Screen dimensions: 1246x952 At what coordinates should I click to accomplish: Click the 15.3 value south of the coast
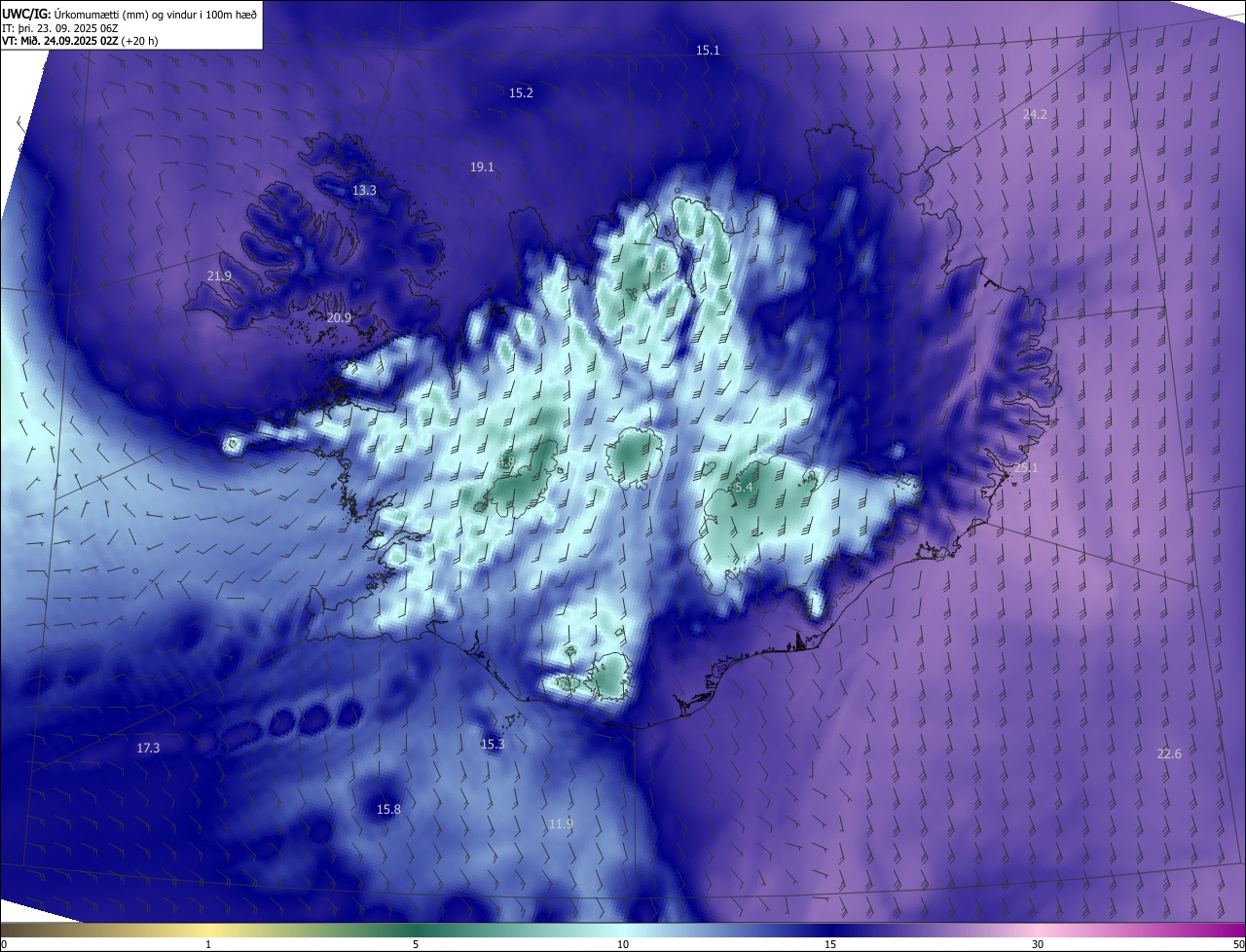click(x=493, y=744)
